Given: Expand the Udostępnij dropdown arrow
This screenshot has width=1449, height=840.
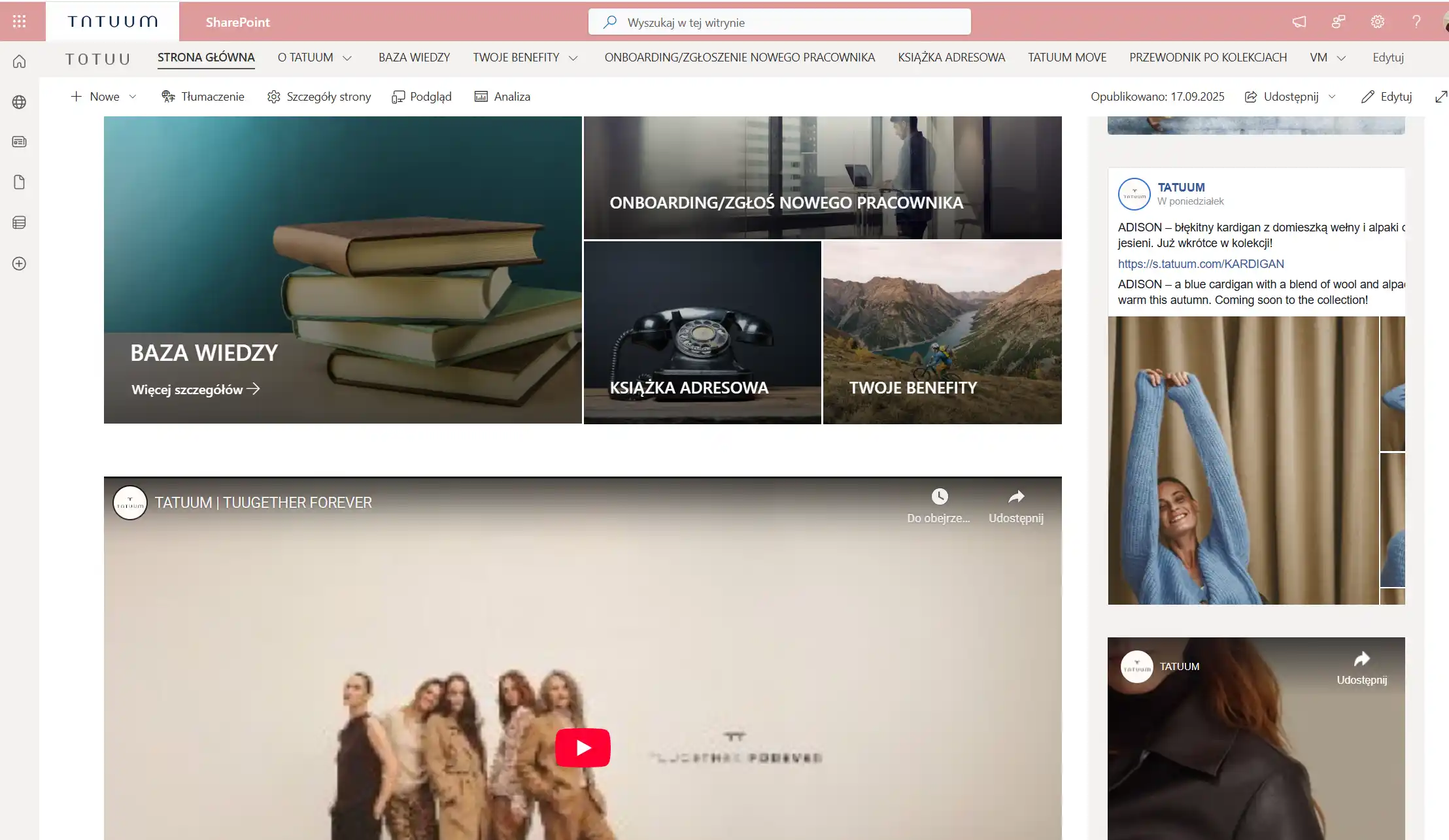Looking at the screenshot, I should pos(1332,97).
